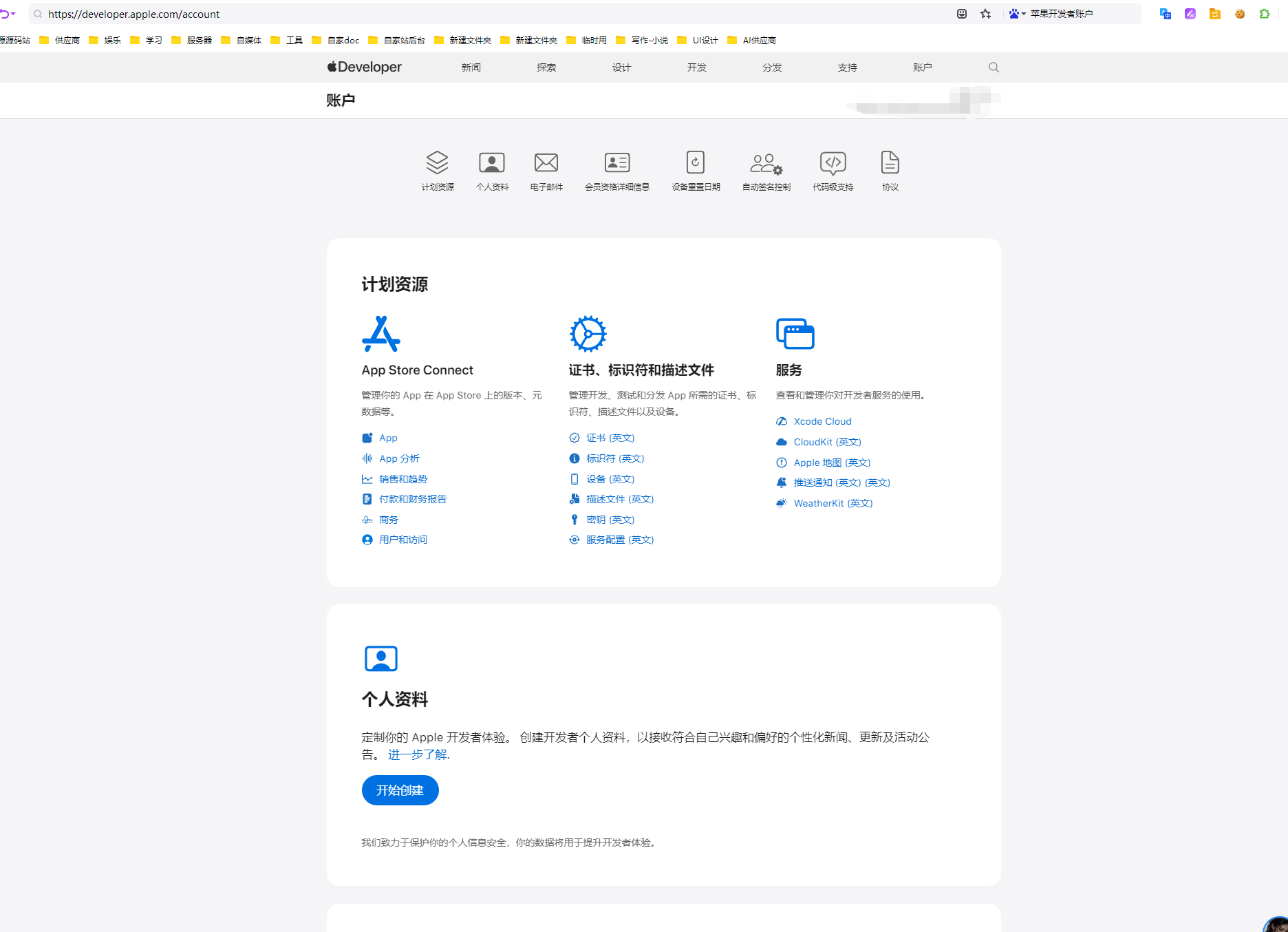
Task: Click the orange folder extension icon
Action: 1215,14
